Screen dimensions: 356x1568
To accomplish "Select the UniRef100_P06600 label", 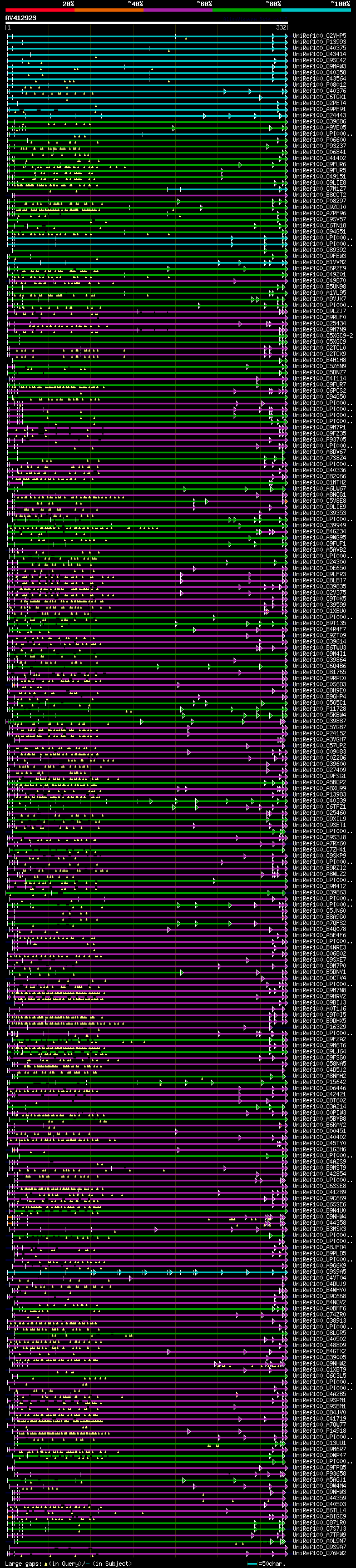I will click(x=319, y=140).
